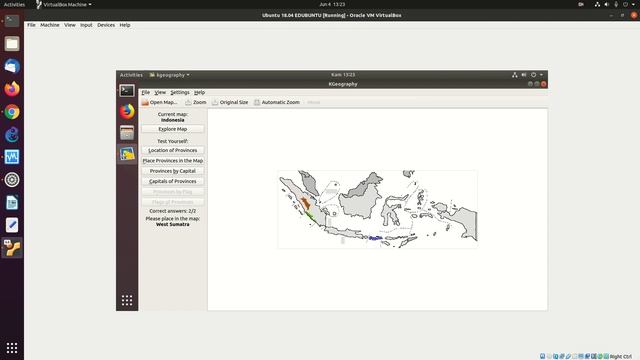Click the orange province on Sumatra
Screen dimensions: 640x360
305,203
